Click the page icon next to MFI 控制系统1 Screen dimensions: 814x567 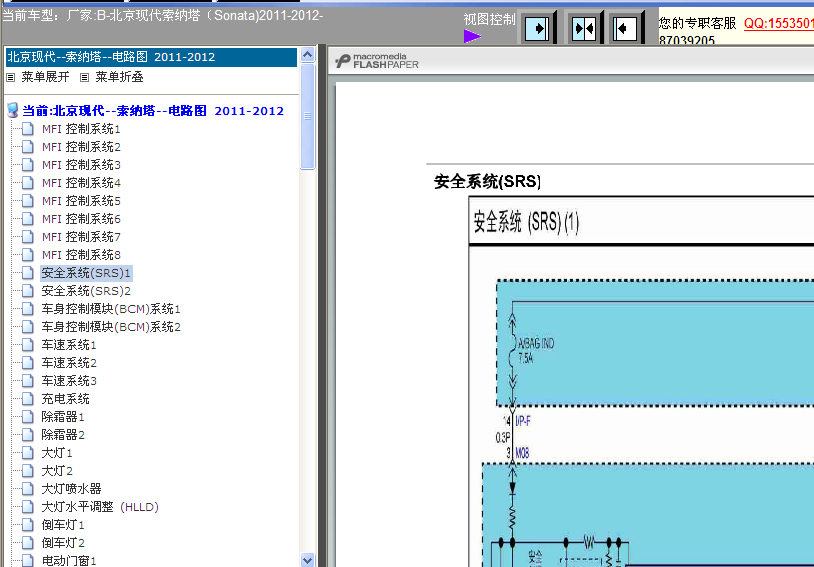click(x=28, y=129)
